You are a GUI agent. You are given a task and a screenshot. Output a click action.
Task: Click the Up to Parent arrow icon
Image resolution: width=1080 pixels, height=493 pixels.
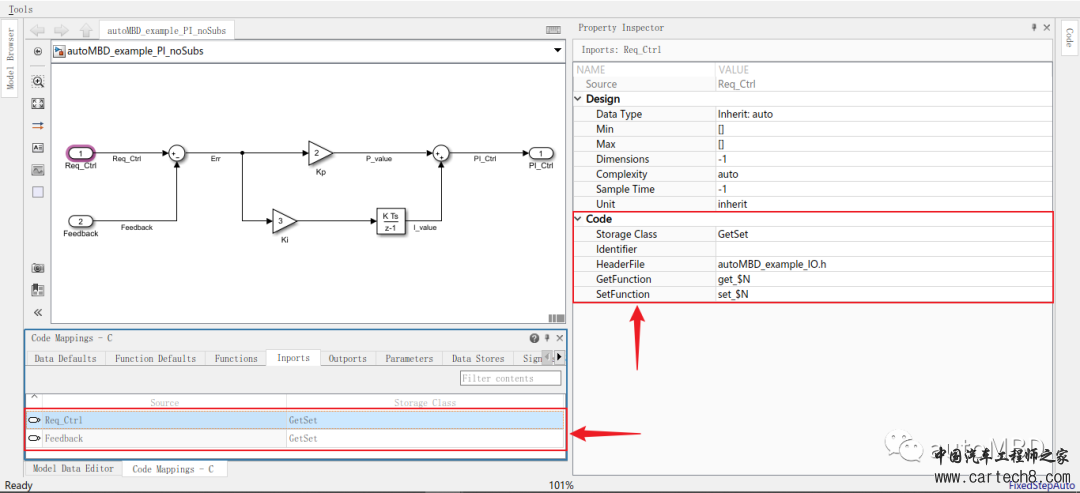click(85, 30)
